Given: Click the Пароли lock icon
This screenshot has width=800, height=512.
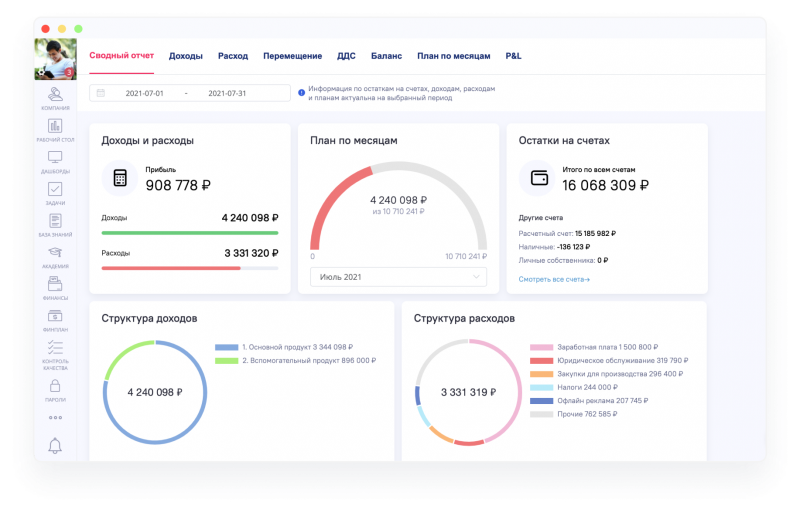Looking at the screenshot, I should click(x=55, y=386).
